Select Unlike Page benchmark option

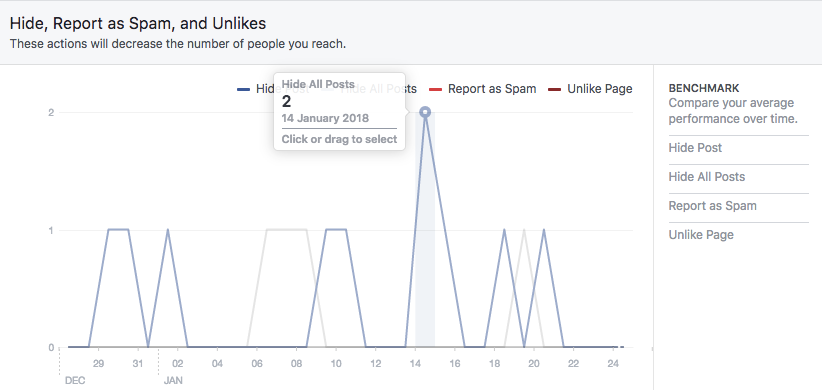(701, 234)
